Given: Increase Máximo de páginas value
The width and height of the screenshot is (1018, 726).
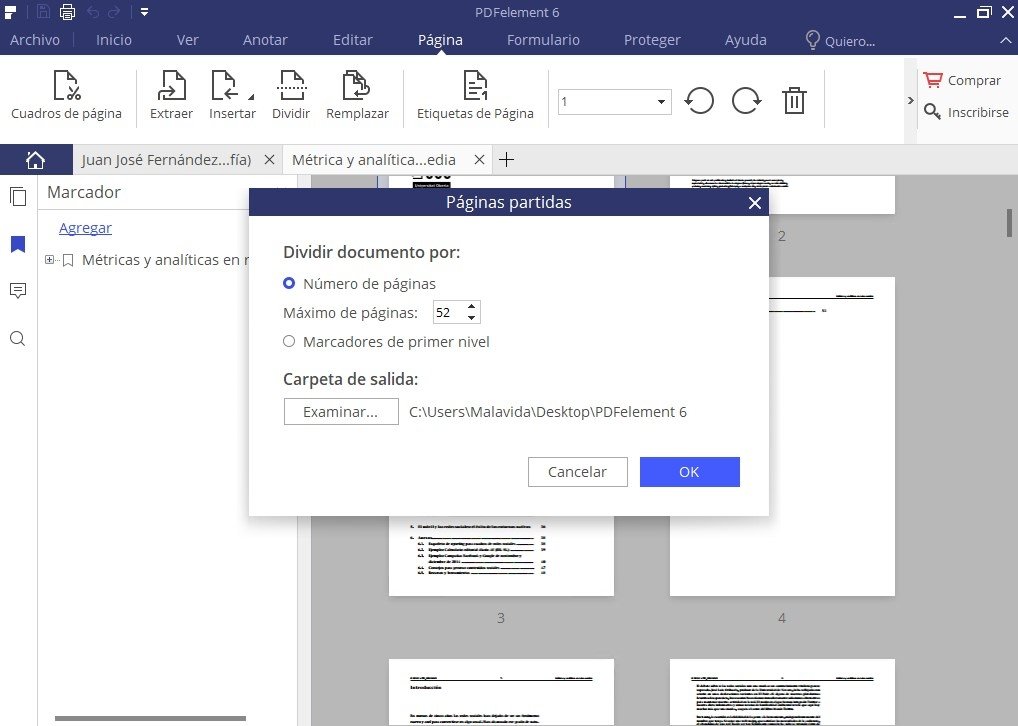Looking at the screenshot, I should point(472,307).
